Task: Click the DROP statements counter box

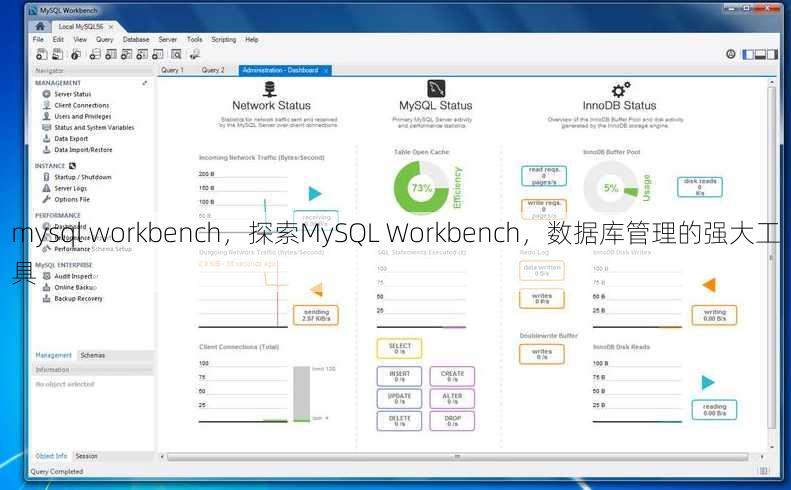Action: [453, 421]
